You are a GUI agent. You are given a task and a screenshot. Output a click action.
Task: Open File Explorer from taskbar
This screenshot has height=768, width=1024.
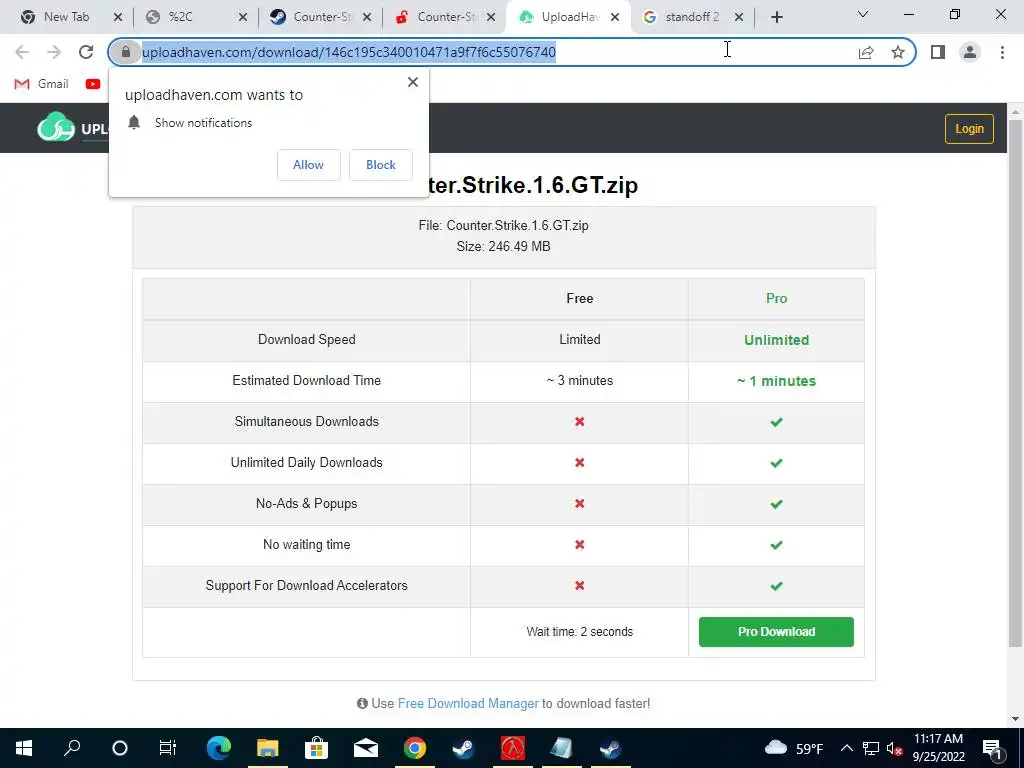coord(267,748)
